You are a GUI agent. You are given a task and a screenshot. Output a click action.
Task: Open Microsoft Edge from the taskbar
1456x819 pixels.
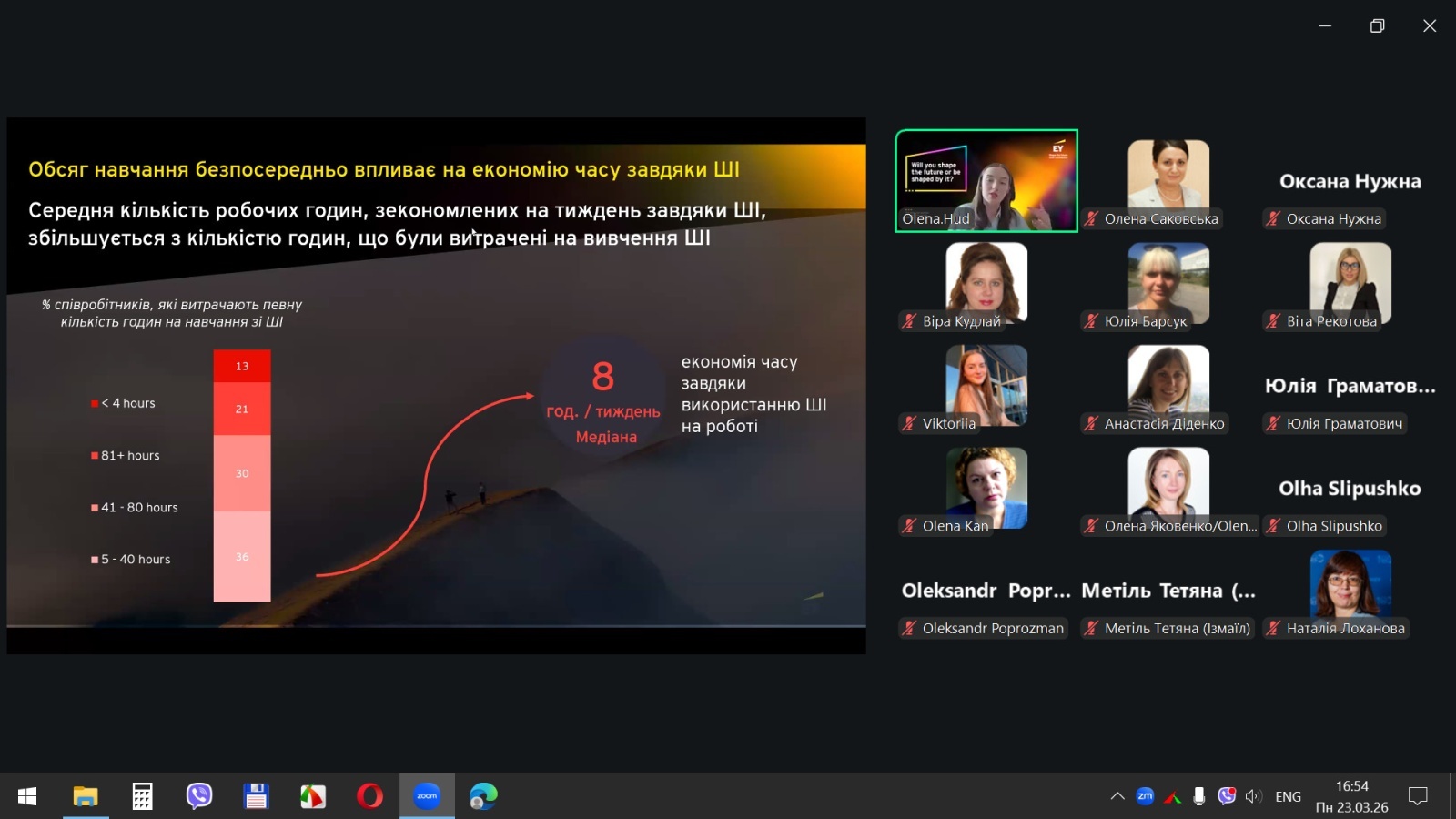point(483,796)
